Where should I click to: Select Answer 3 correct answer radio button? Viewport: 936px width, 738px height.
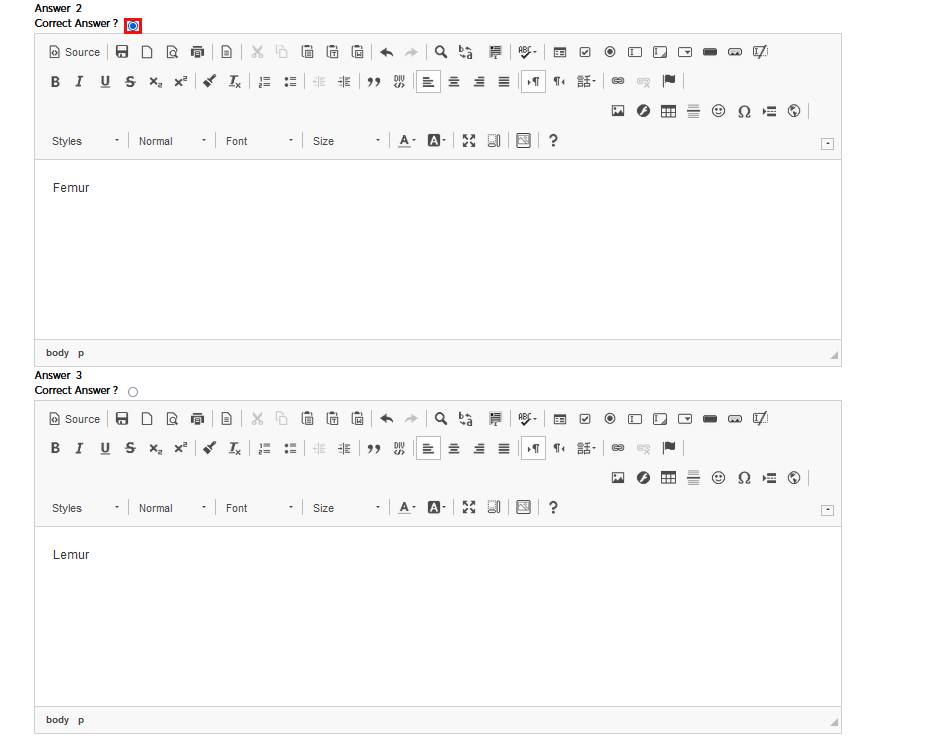pos(133,392)
